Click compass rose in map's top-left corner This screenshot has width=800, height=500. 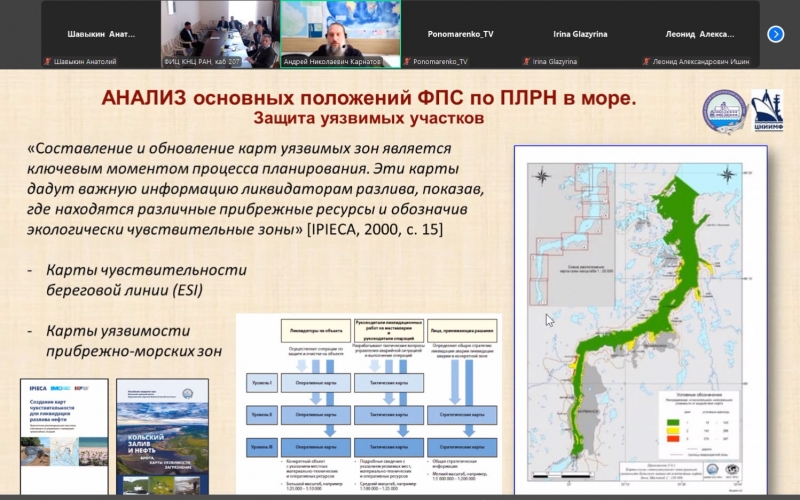[x=541, y=176]
